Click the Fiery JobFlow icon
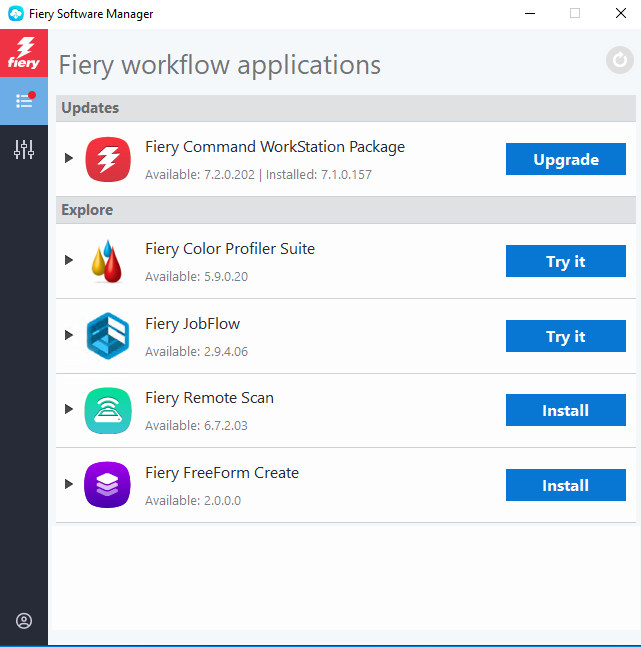The width and height of the screenshot is (641, 647). click(x=107, y=336)
